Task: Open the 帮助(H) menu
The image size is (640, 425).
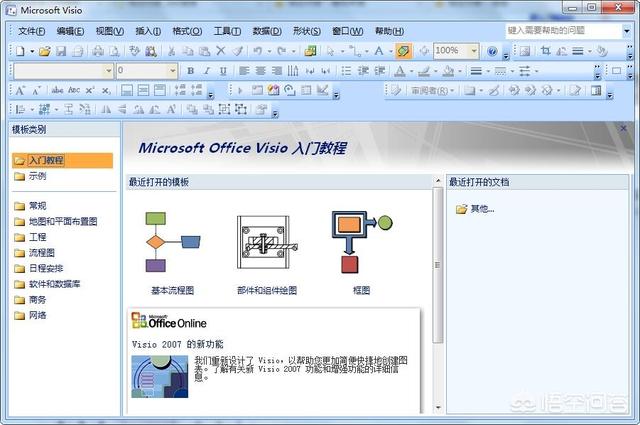Action: click(x=389, y=31)
